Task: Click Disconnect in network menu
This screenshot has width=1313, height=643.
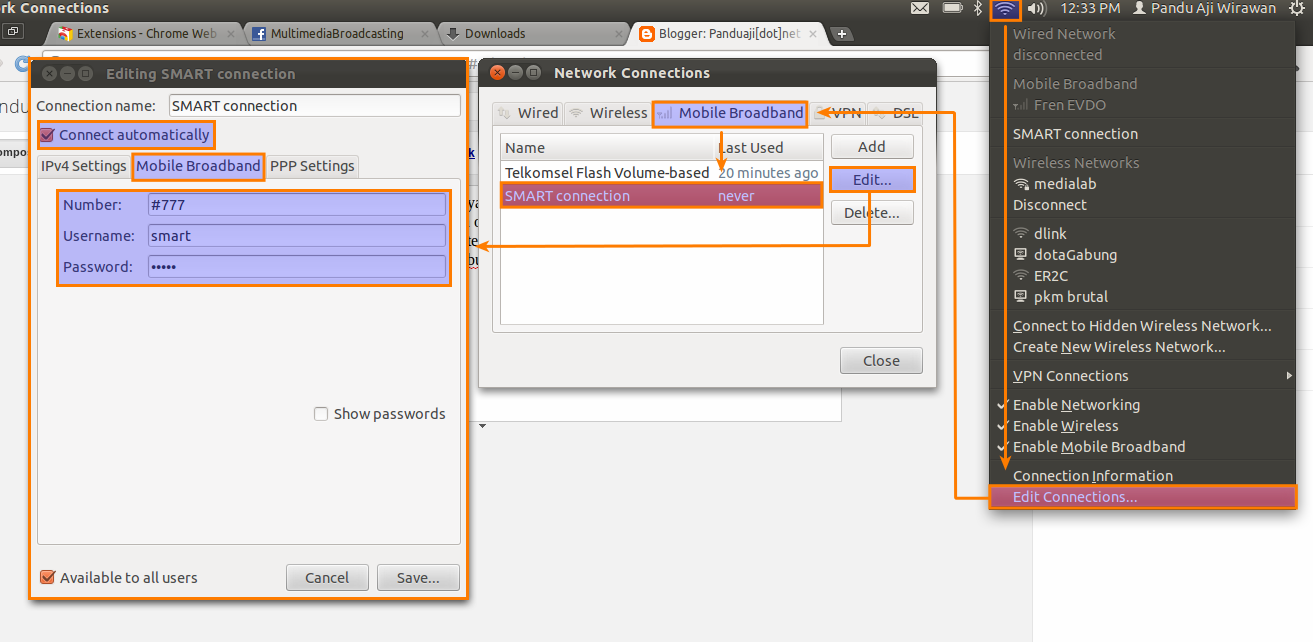Action: [1142, 205]
